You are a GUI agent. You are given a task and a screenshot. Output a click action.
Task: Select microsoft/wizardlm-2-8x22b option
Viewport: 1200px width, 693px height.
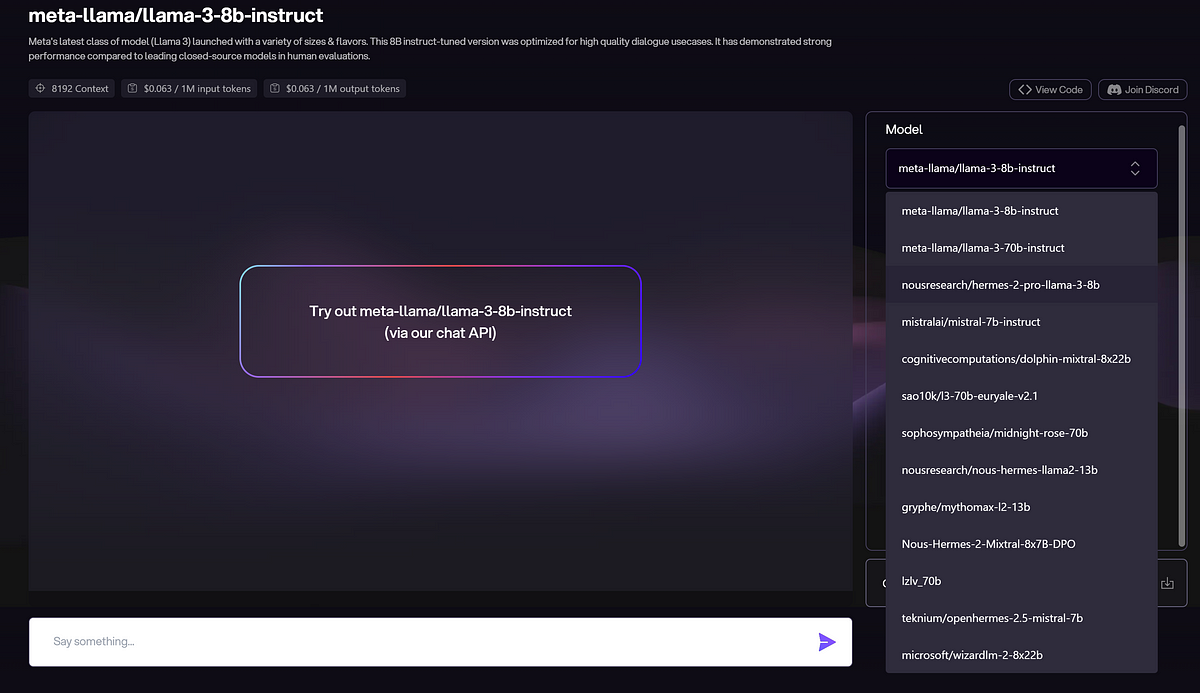pyautogui.click(x=972, y=655)
